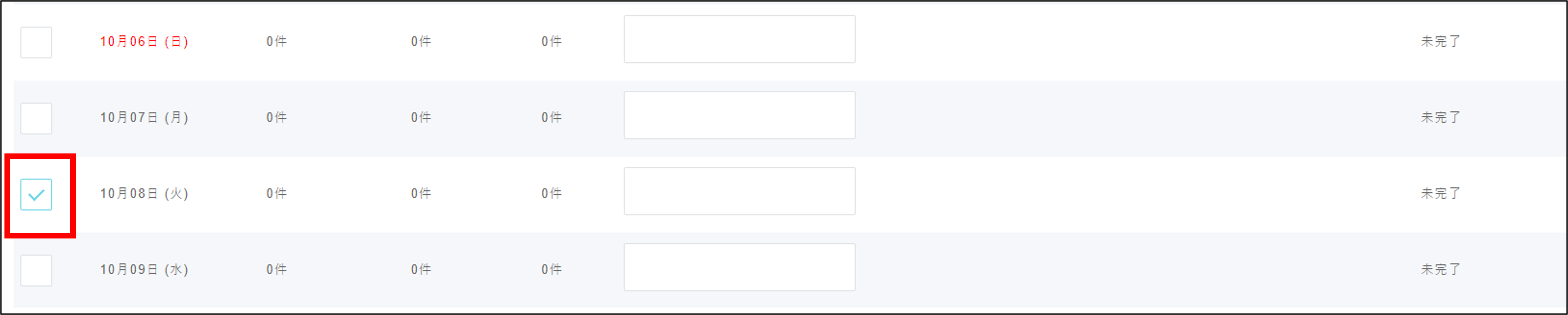This screenshot has height=315, width=1568.
Task: Check the 10月09日 (水) row checkbox
Action: click(36, 270)
